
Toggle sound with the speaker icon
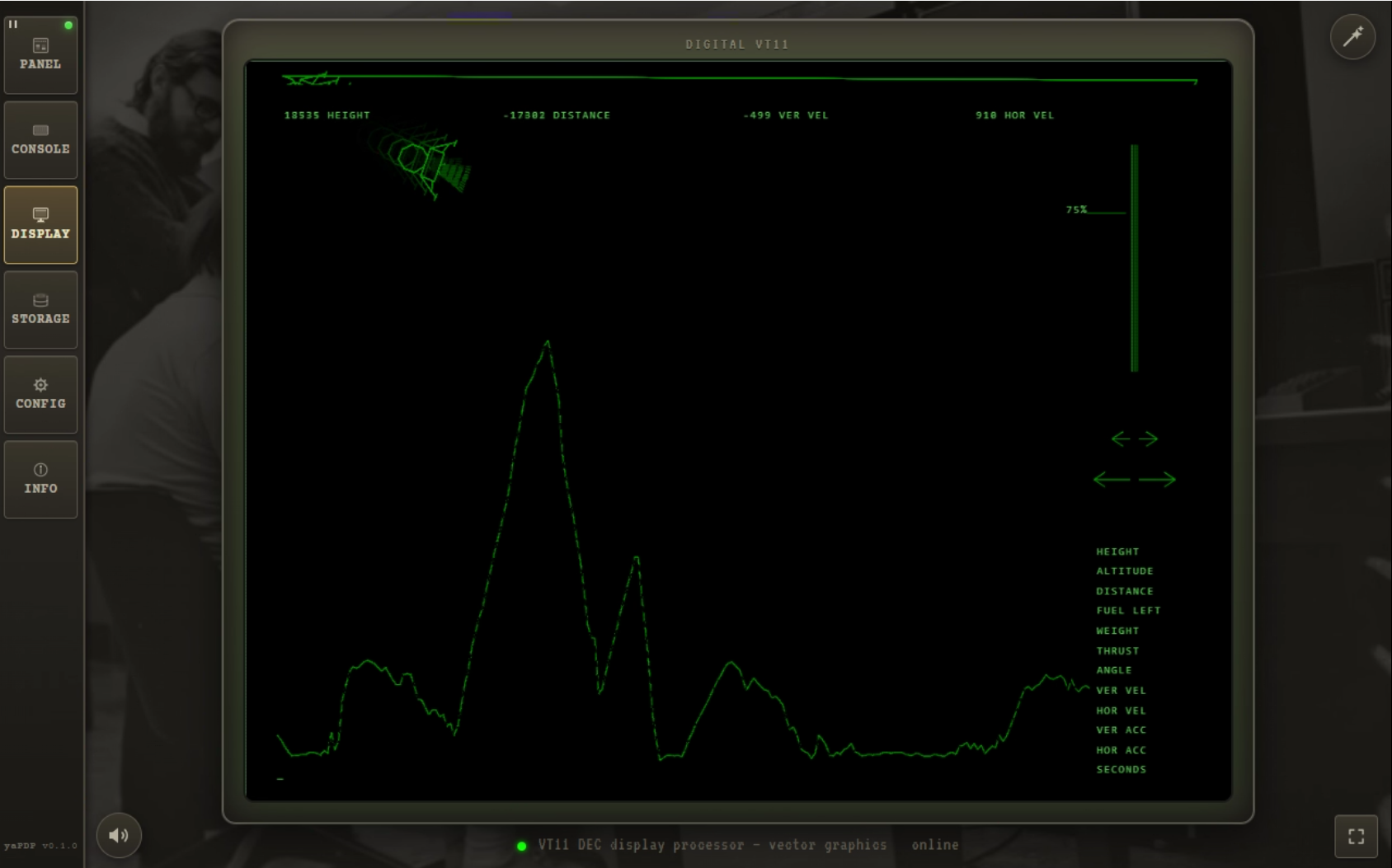tap(119, 835)
